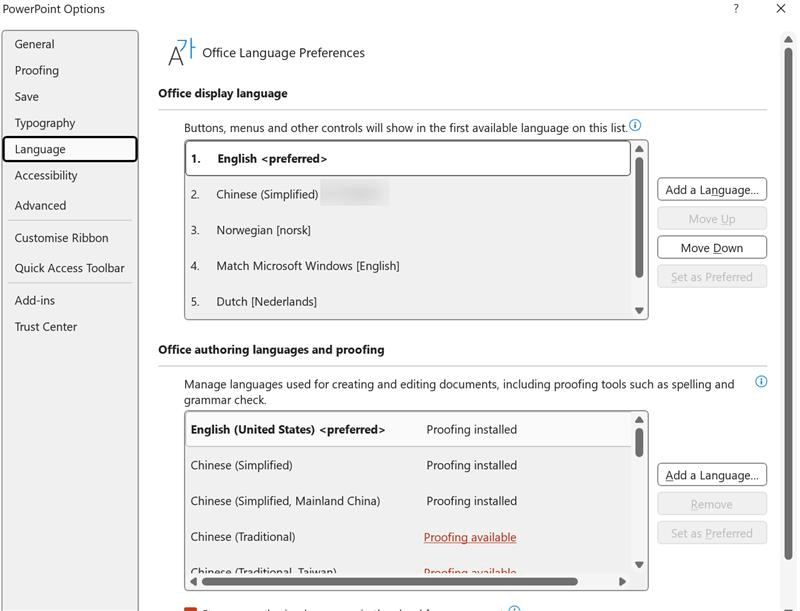Click the display language list scrollbar thumb
Screen dimensions: 800x611
point(639,218)
